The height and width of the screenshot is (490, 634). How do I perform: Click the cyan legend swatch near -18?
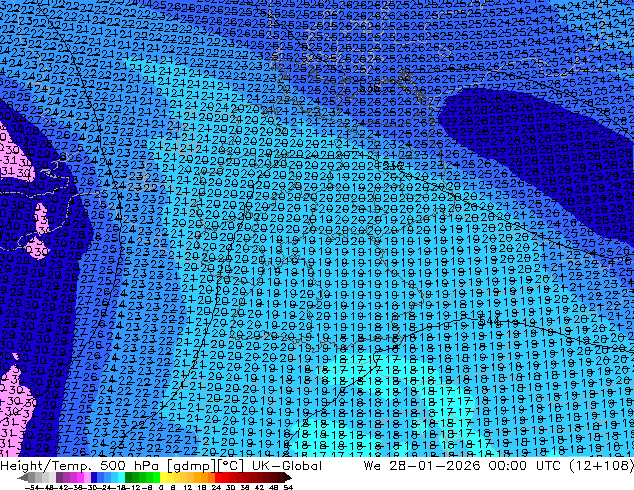pyautogui.click(x=122, y=478)
